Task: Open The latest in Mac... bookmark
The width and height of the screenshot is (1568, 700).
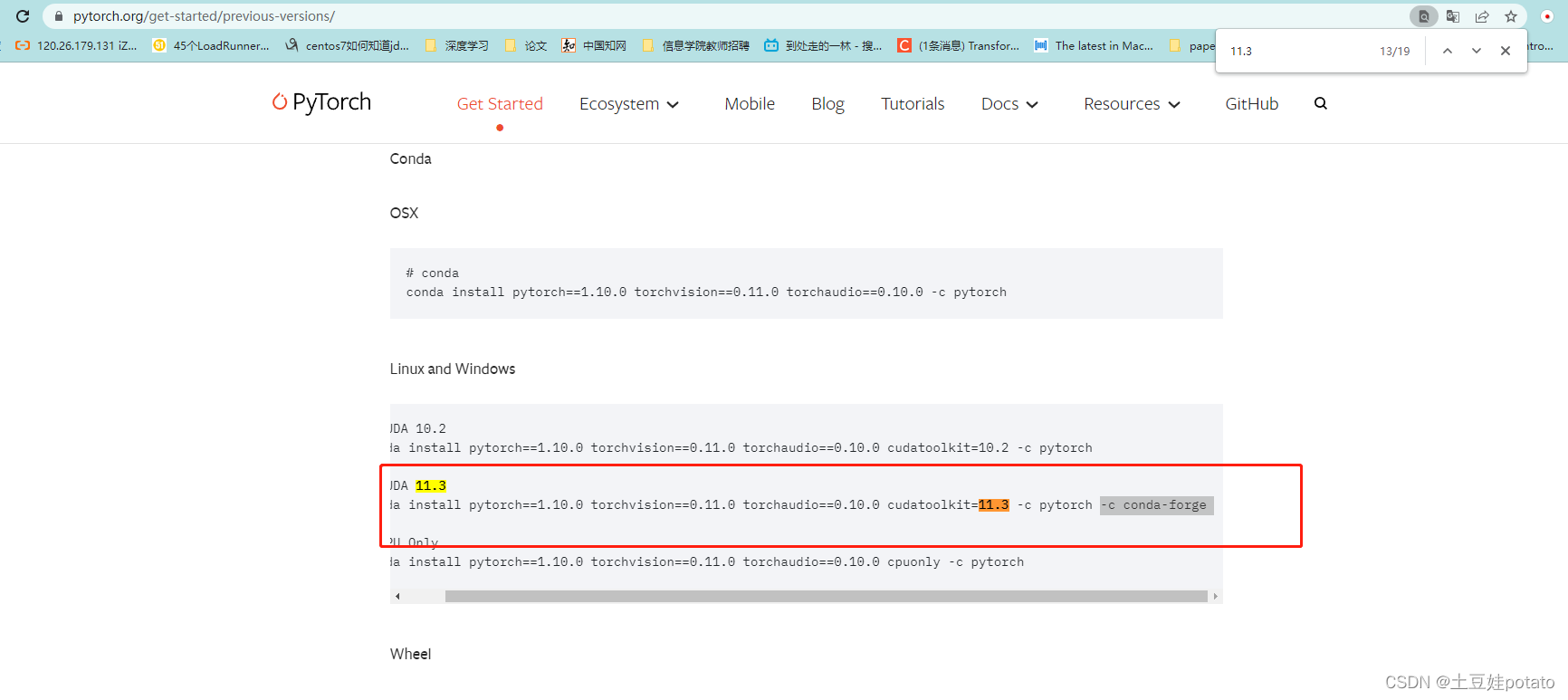Action: click(x=1094, y=45)
